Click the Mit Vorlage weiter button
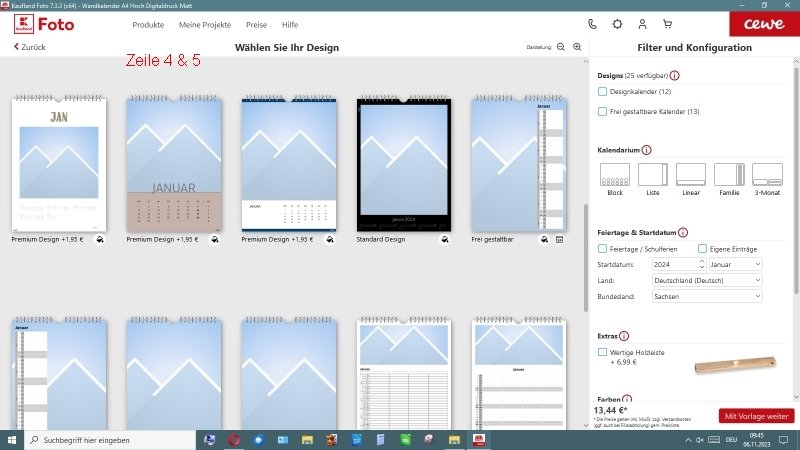The width and height of the screenshot is (800, 450). [755, 416]
